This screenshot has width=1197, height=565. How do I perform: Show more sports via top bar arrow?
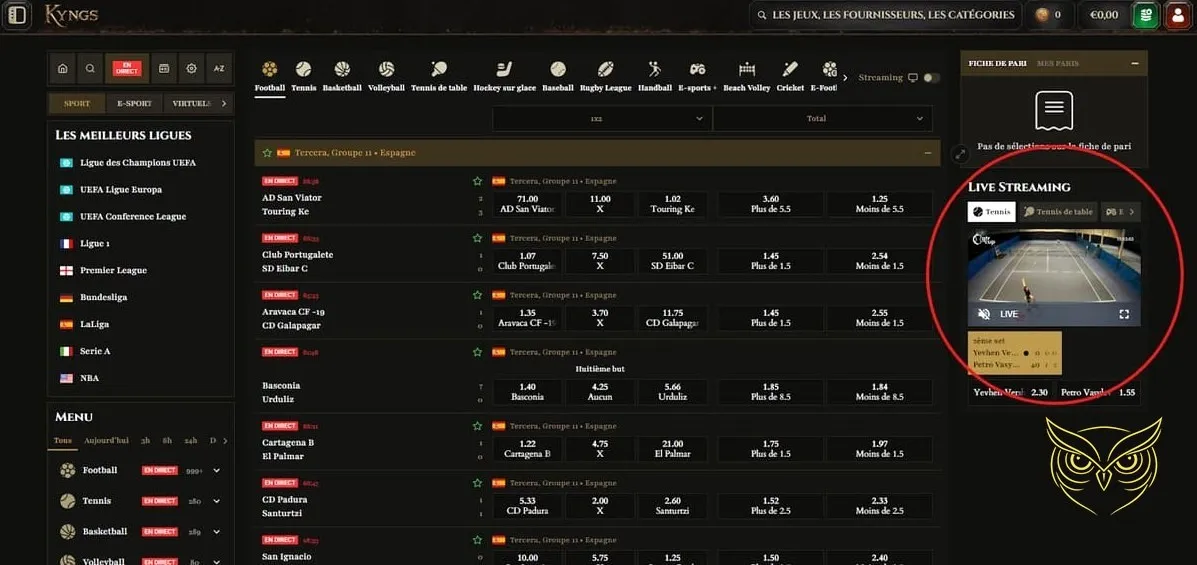point(845,78)
